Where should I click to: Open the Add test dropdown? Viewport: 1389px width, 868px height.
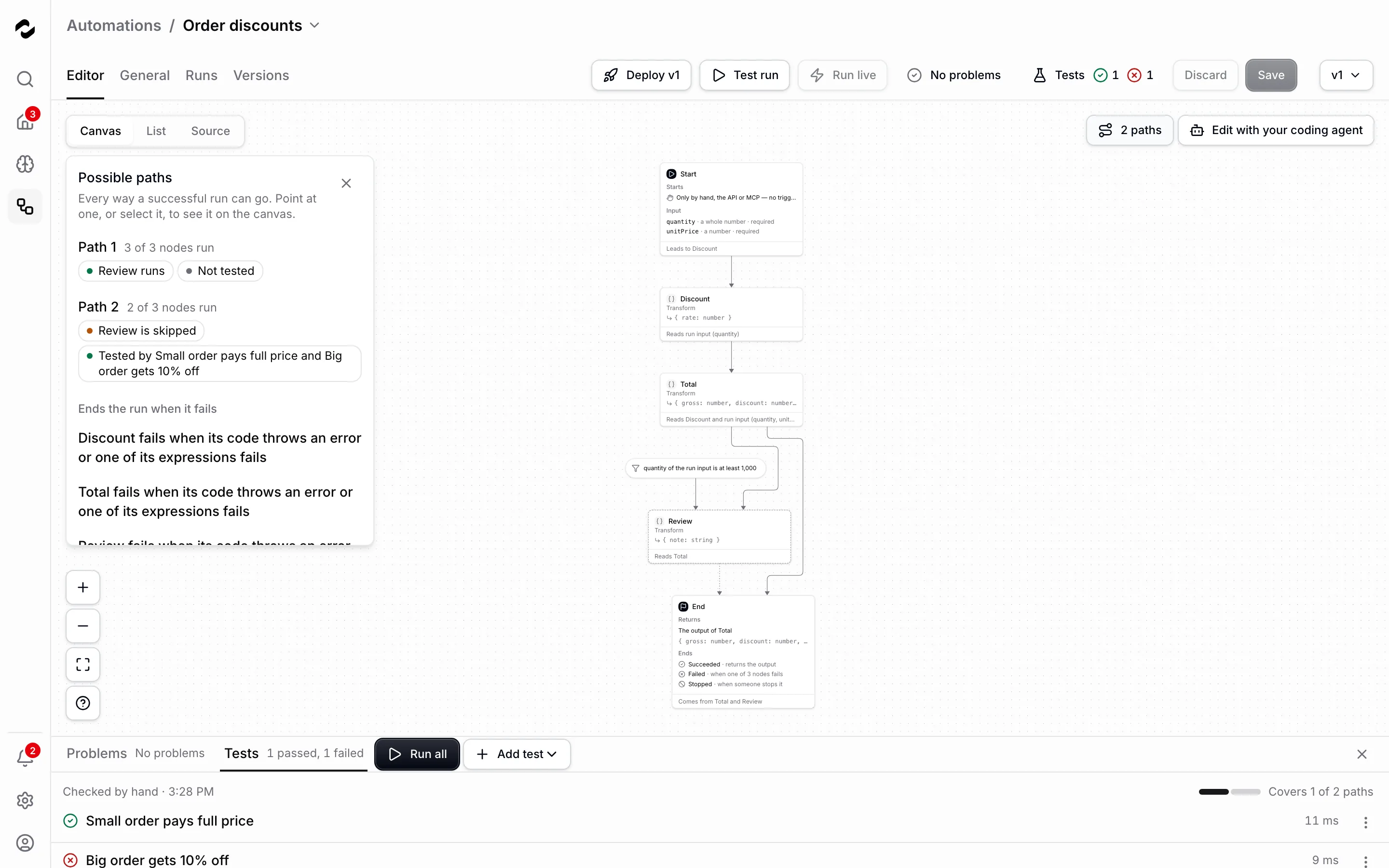516,754
